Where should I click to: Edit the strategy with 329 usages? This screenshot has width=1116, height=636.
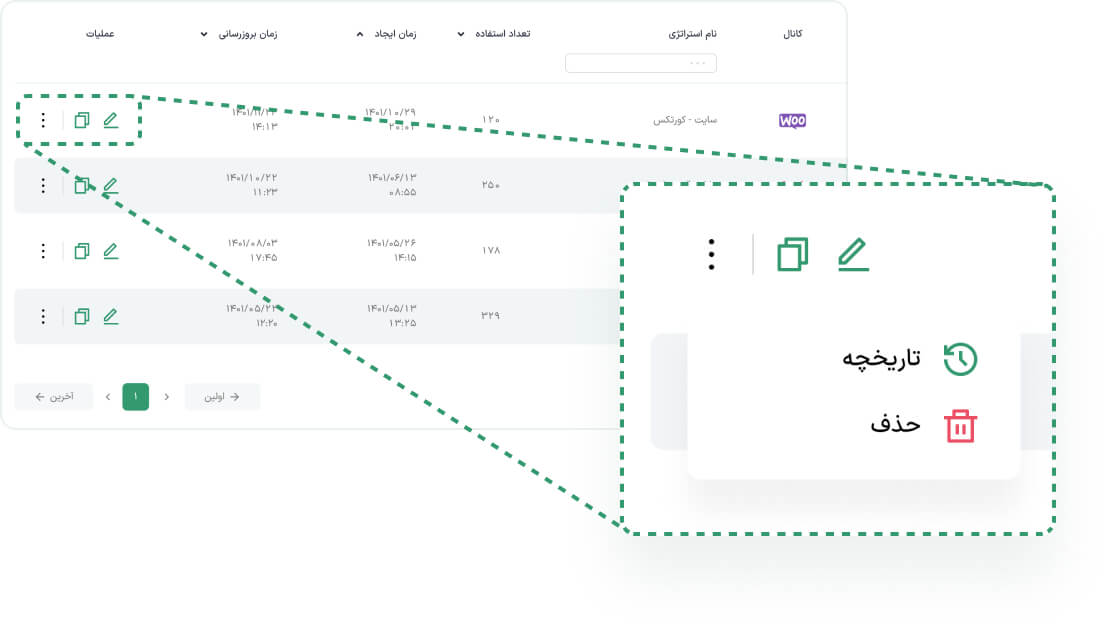(111, 316)
